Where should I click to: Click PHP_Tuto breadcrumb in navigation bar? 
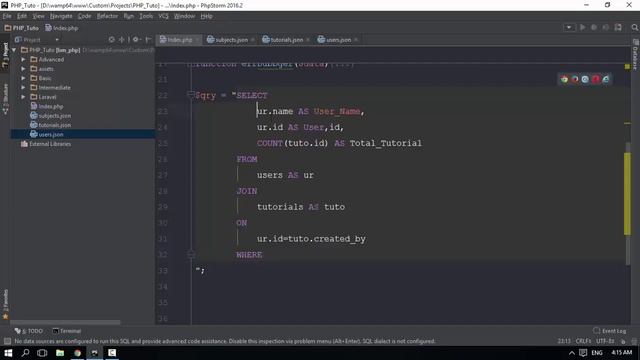tap(22, 28)
